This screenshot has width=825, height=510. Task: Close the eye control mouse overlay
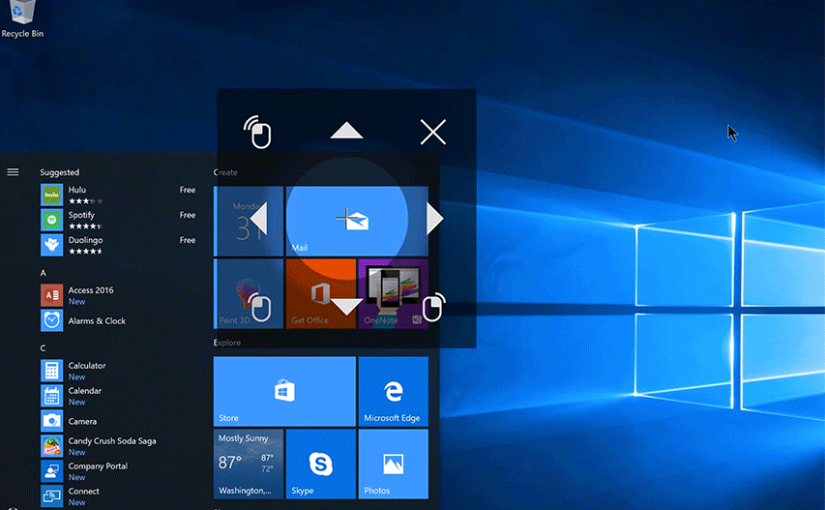pyautogui.click(x=433, y=132)
